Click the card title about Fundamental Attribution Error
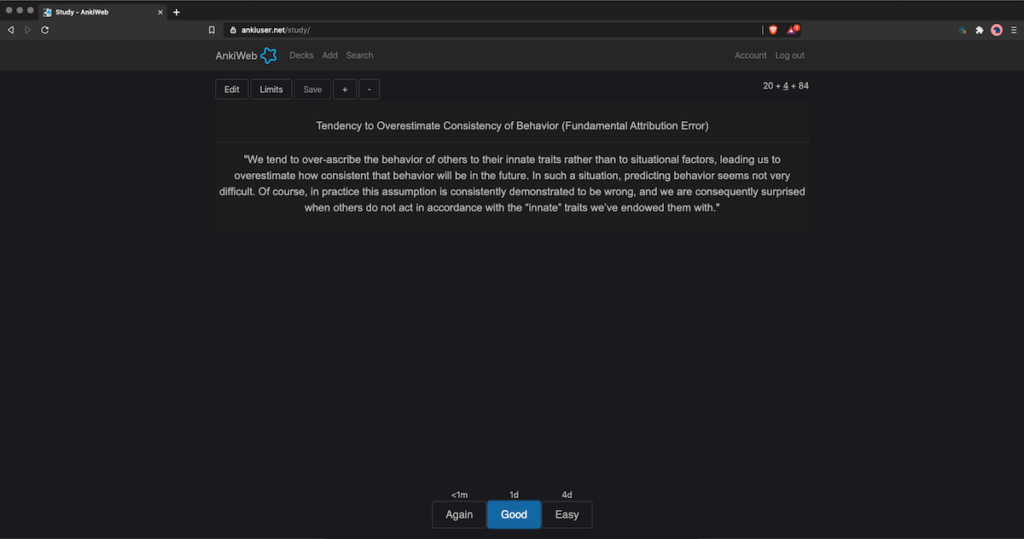Image resolution: width=1024 pixels, height=539 pixels. coord(512,126)
